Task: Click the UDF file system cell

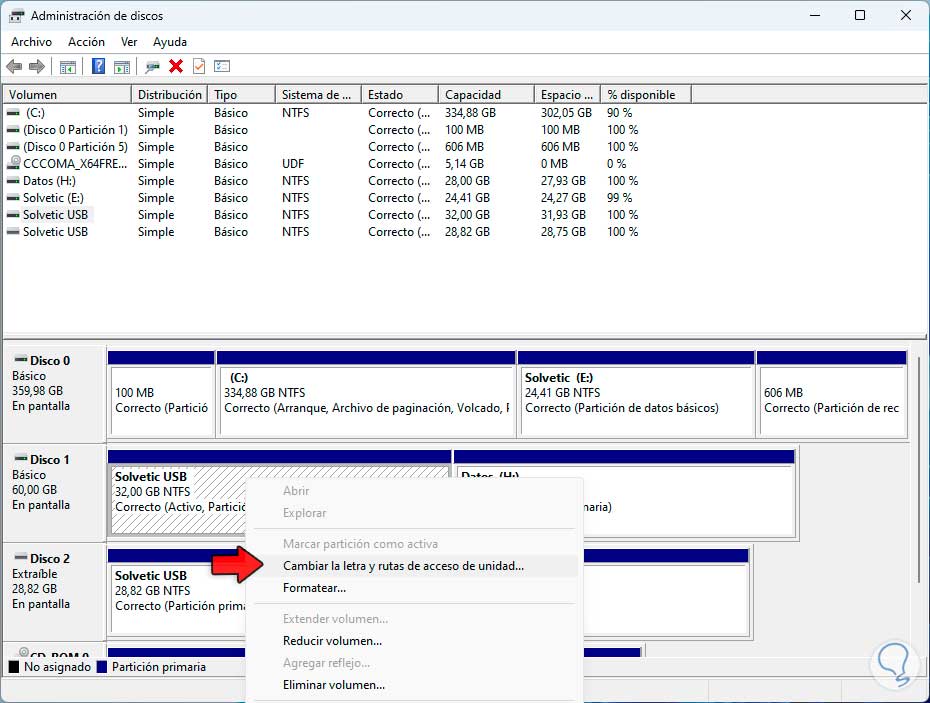Action: click(x=293, y=164)
